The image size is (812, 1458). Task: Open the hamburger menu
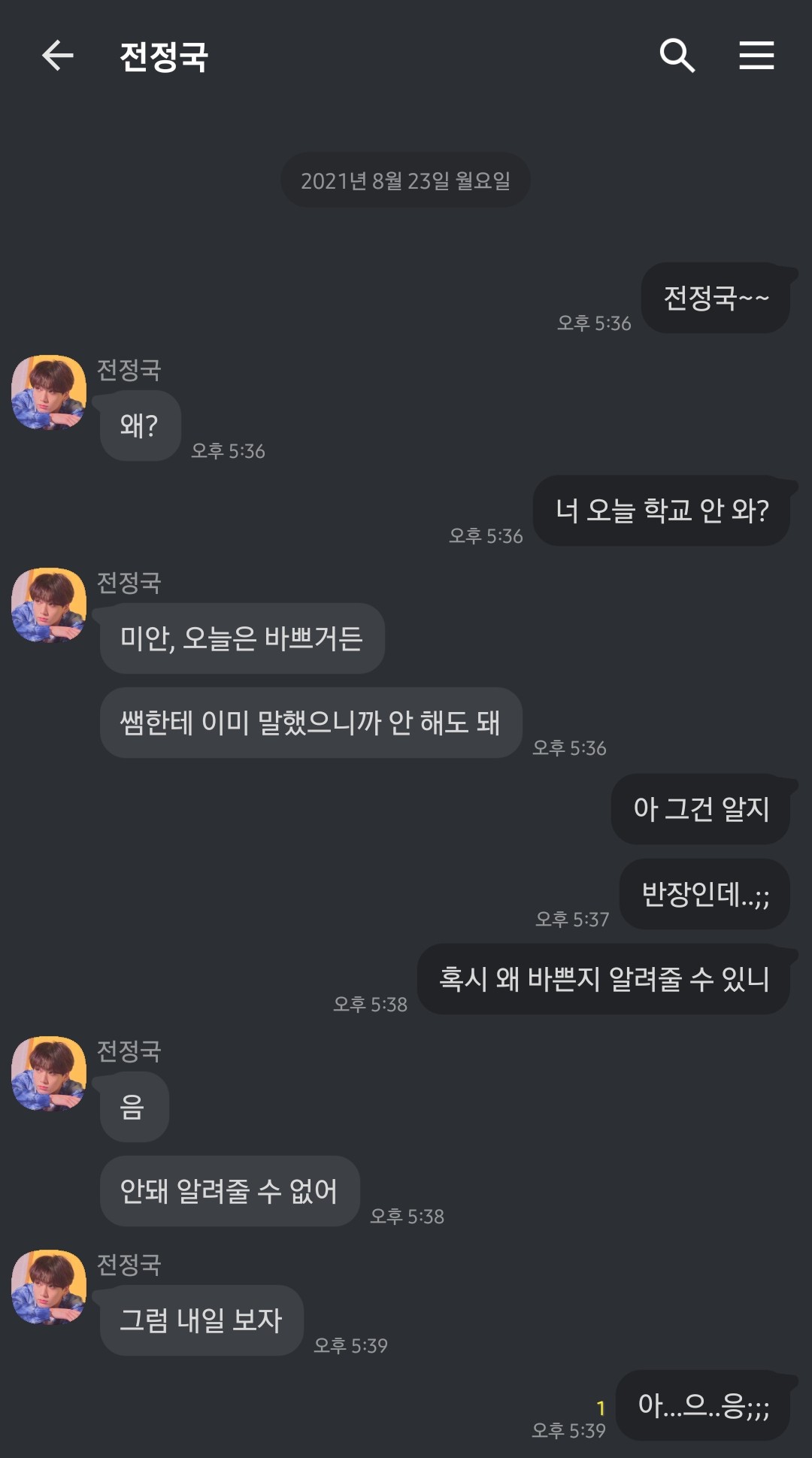(x=756, y=56)
